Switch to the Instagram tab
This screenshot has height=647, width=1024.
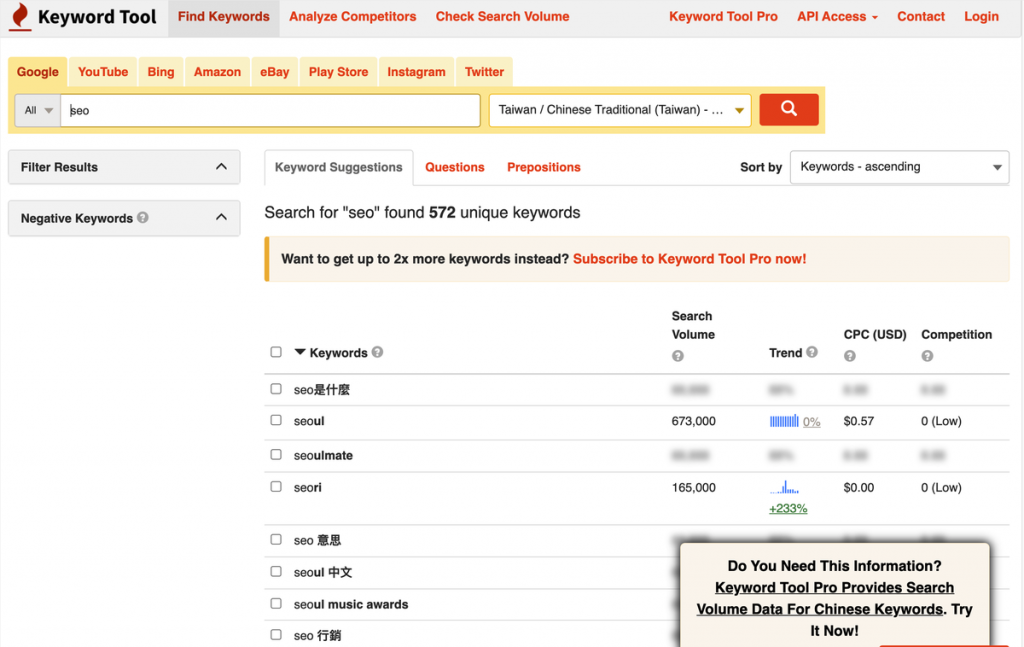[x=417, y=72]
